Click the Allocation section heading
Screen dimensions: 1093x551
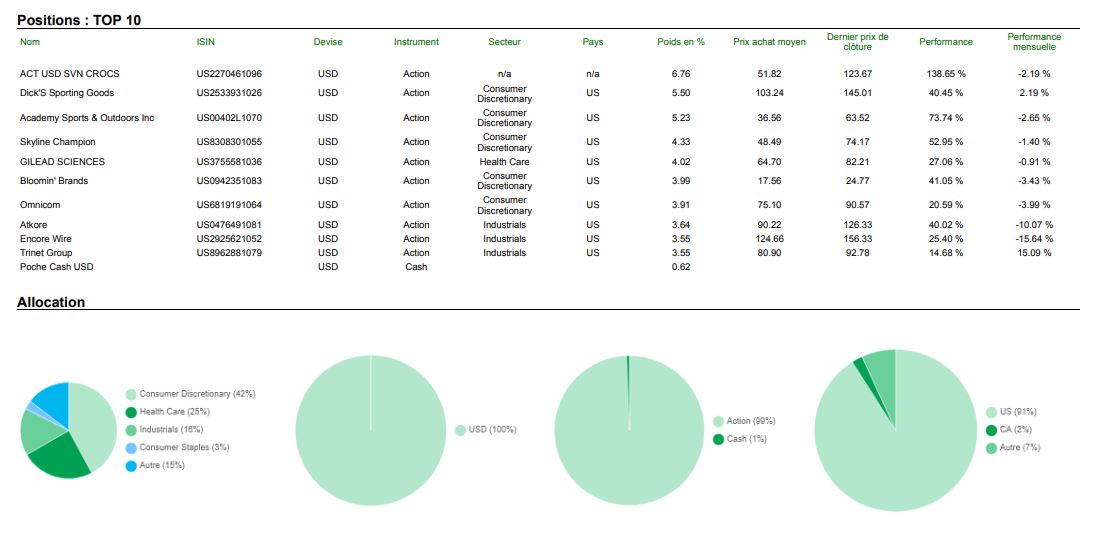(51, 302)
